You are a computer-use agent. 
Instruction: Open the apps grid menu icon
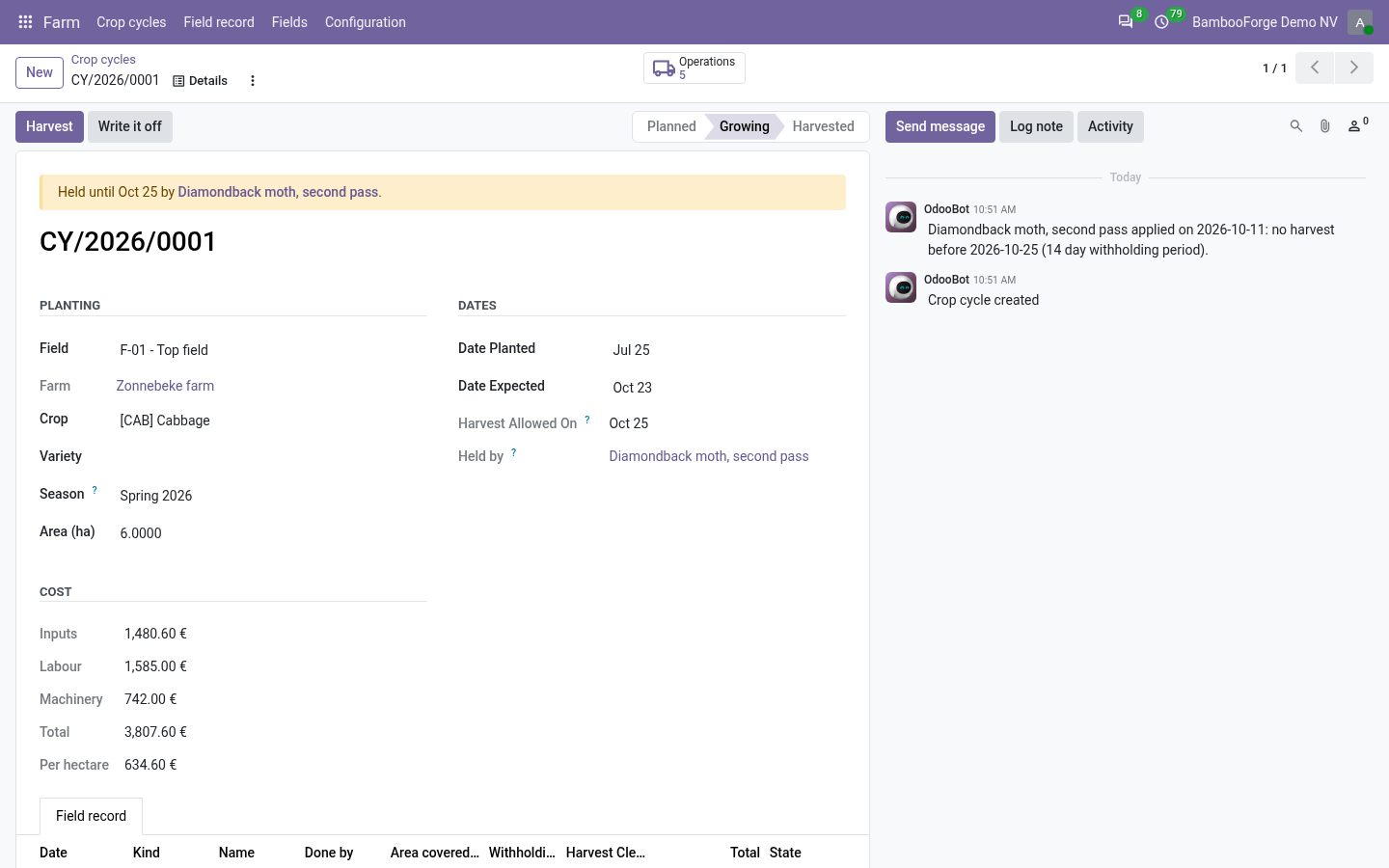[25, 21]
